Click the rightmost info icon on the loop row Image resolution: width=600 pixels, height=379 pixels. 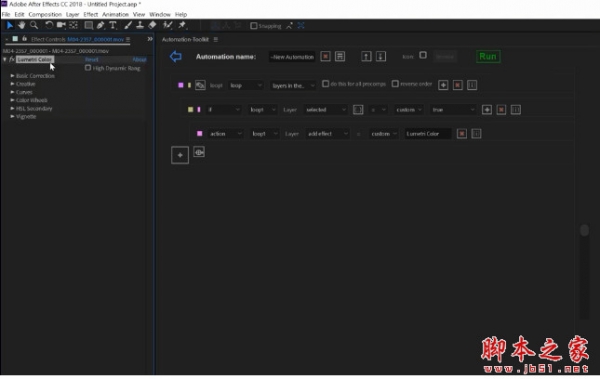[x=472, y=85]
